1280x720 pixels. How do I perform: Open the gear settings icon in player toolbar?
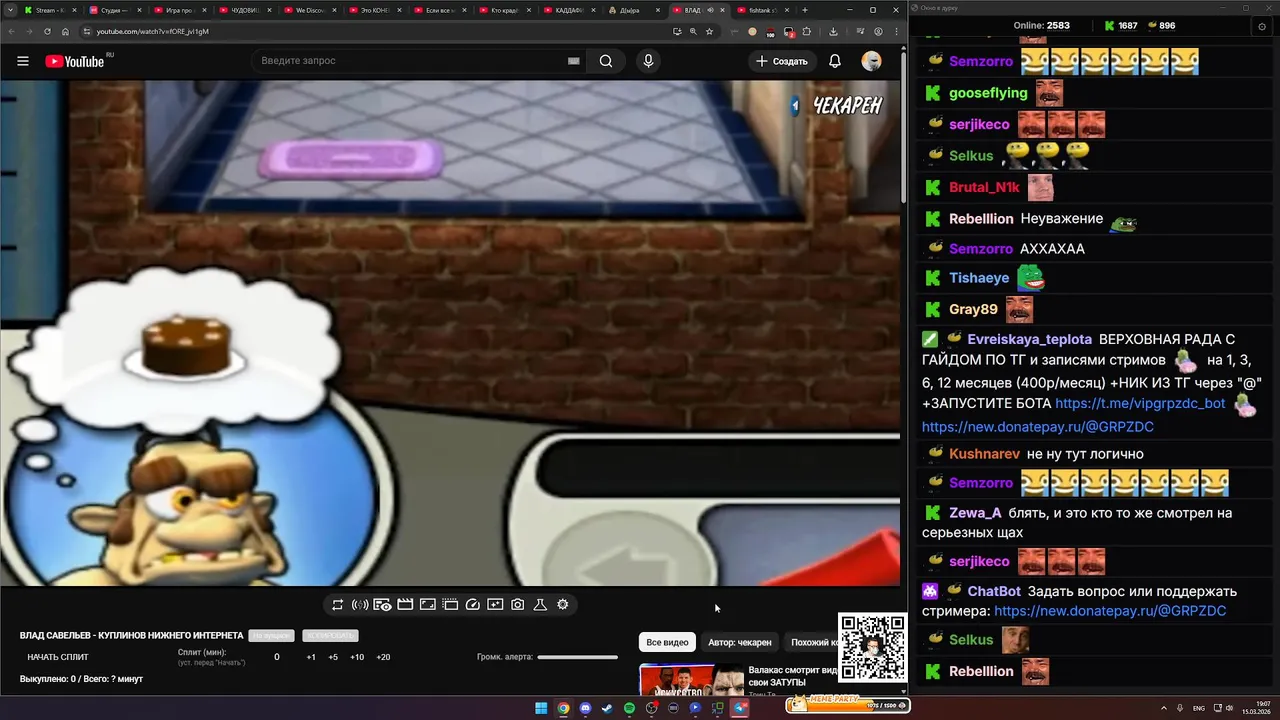click(x=563, y=605)
